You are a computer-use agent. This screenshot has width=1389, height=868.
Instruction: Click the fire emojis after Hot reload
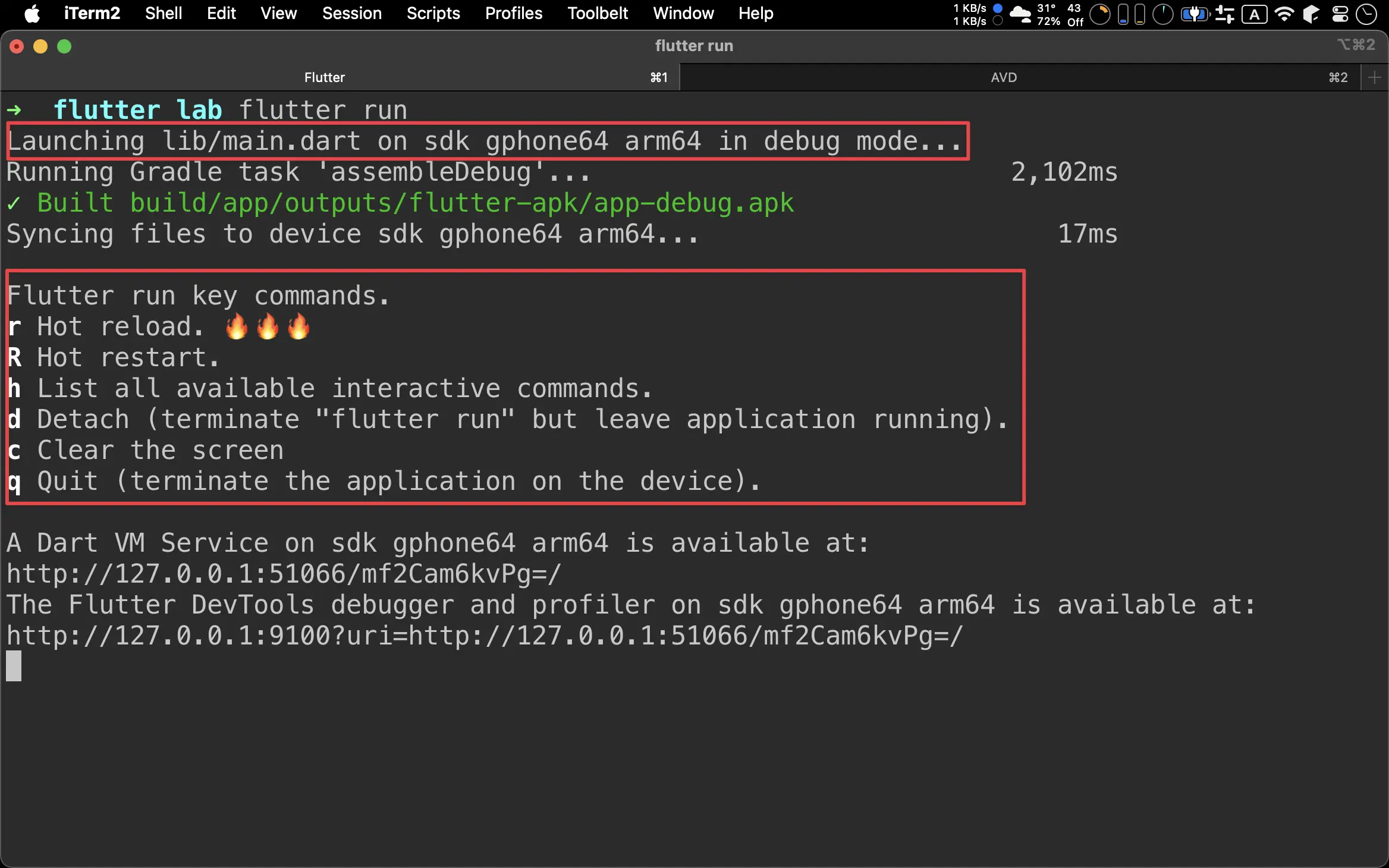tap(268, 327)
